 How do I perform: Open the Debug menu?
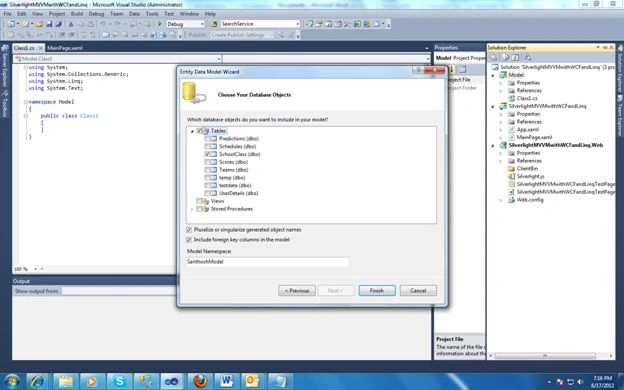point(96,14)
